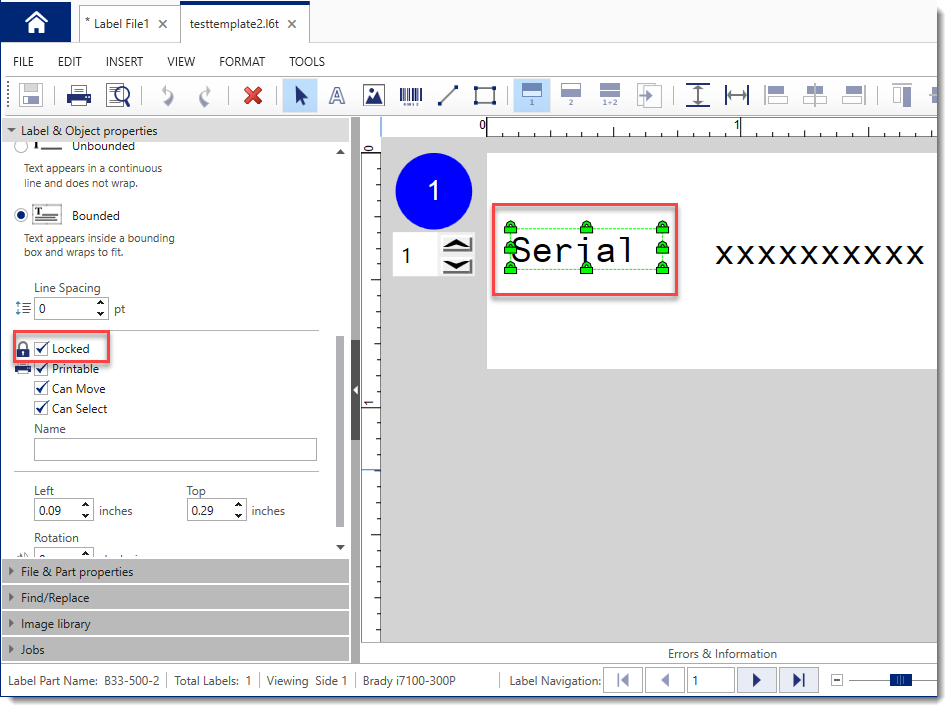Select the Rectangle shape tool
The image size is (952, 712).
485,96
